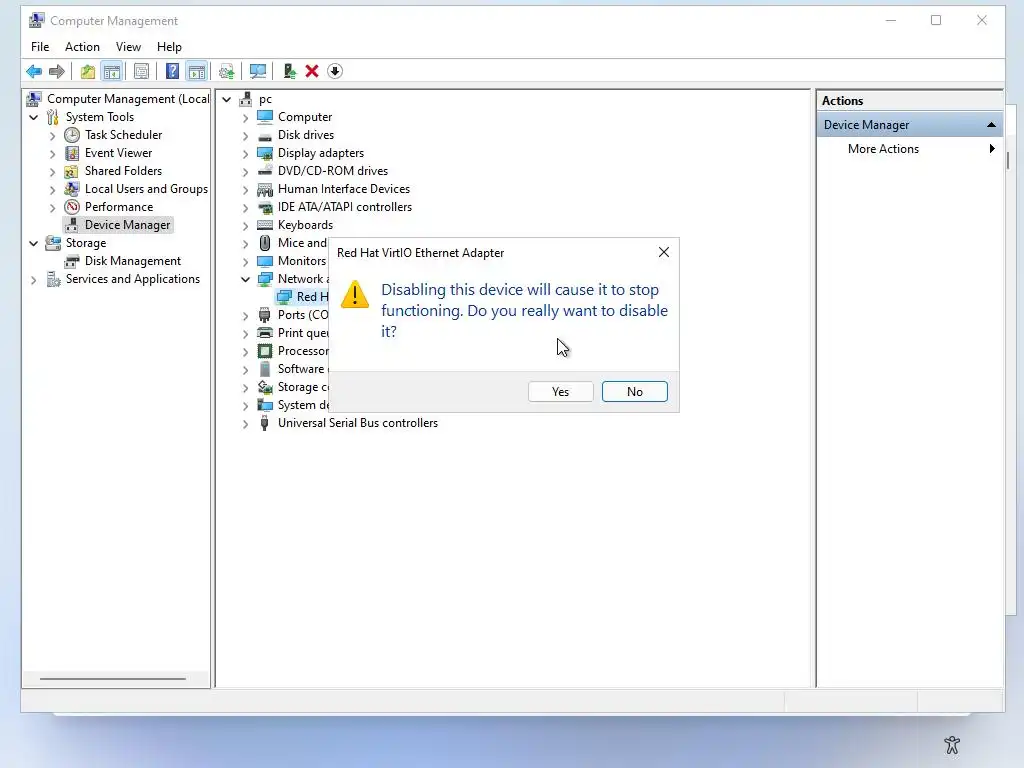Image resolution: width=1024 pixels, height=768 pixels.
Task: Click the Disk Management icon
Action: (72, 261)
